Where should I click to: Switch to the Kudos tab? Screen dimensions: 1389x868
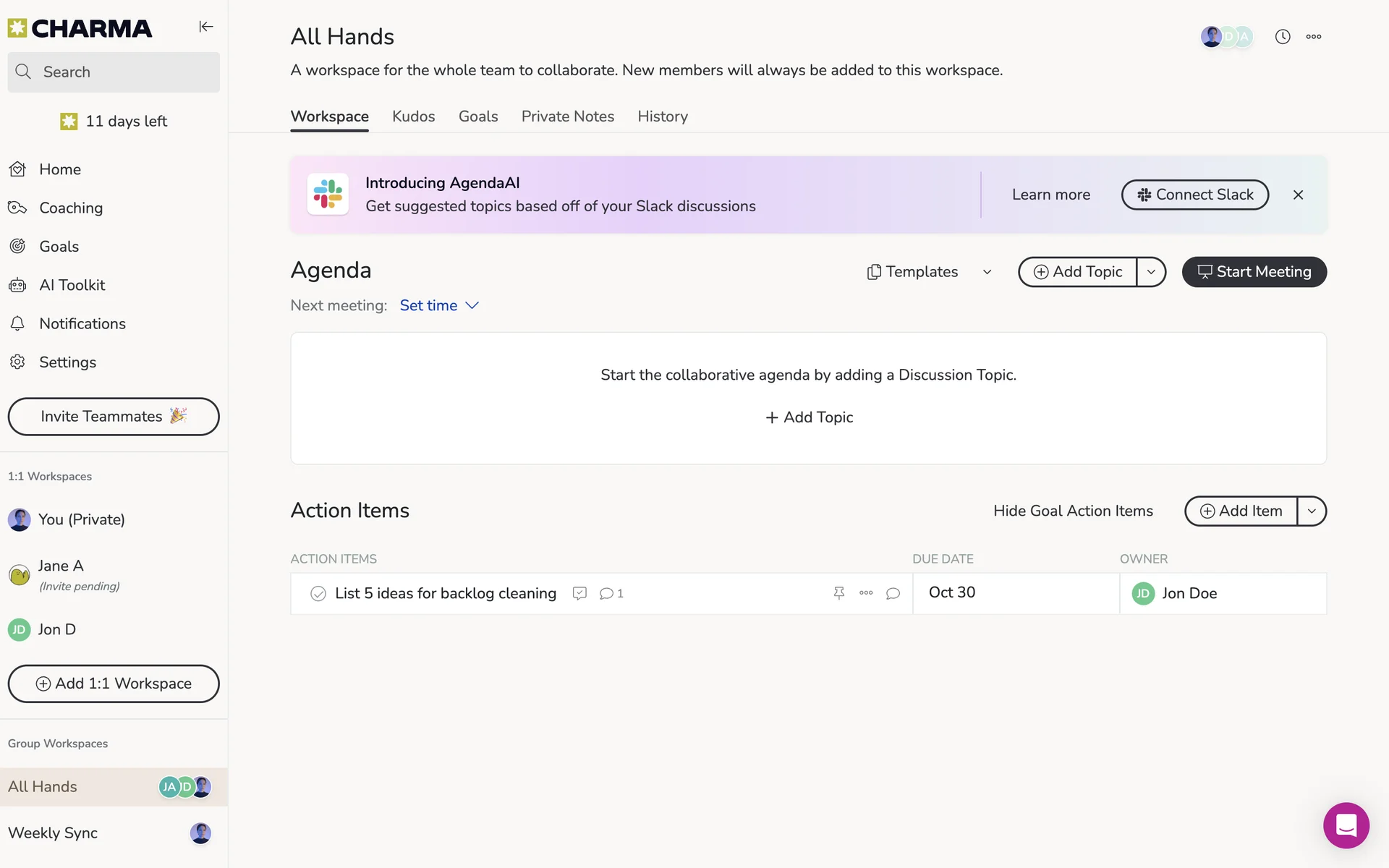coord(413,116)
